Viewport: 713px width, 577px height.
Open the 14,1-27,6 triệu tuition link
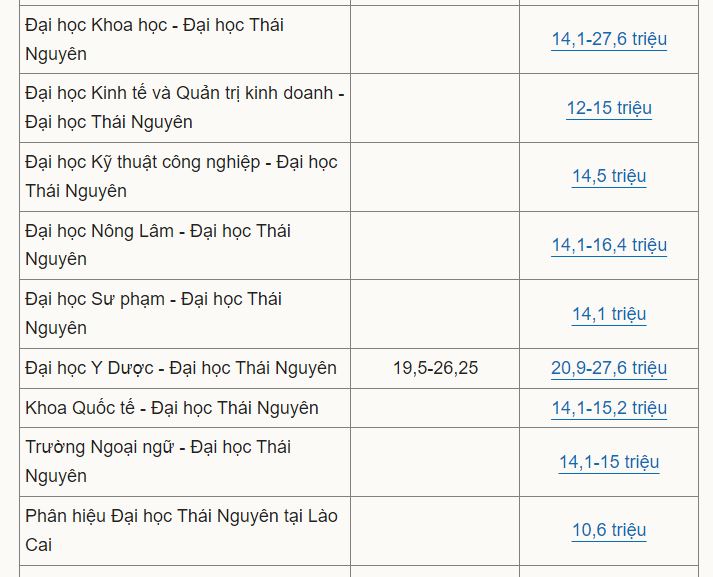click(609, 39)
